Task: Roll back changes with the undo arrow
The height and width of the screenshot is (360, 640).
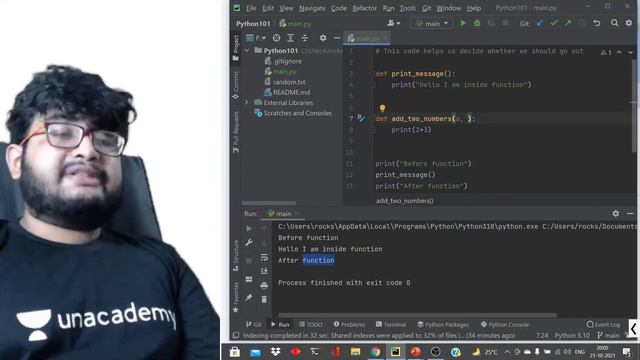Action: coord(597,23)
